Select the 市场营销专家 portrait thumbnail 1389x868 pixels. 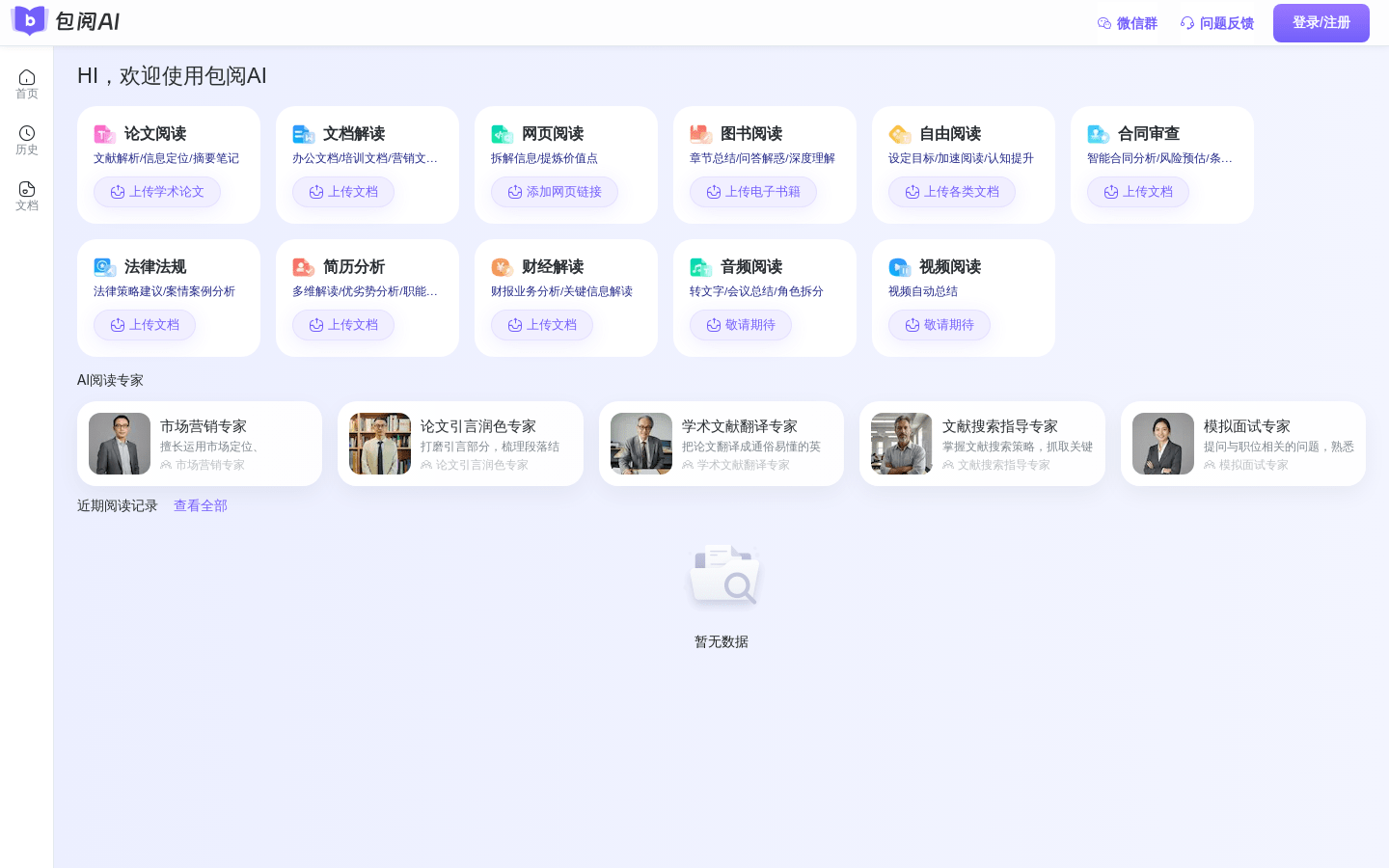click(120, 444)
